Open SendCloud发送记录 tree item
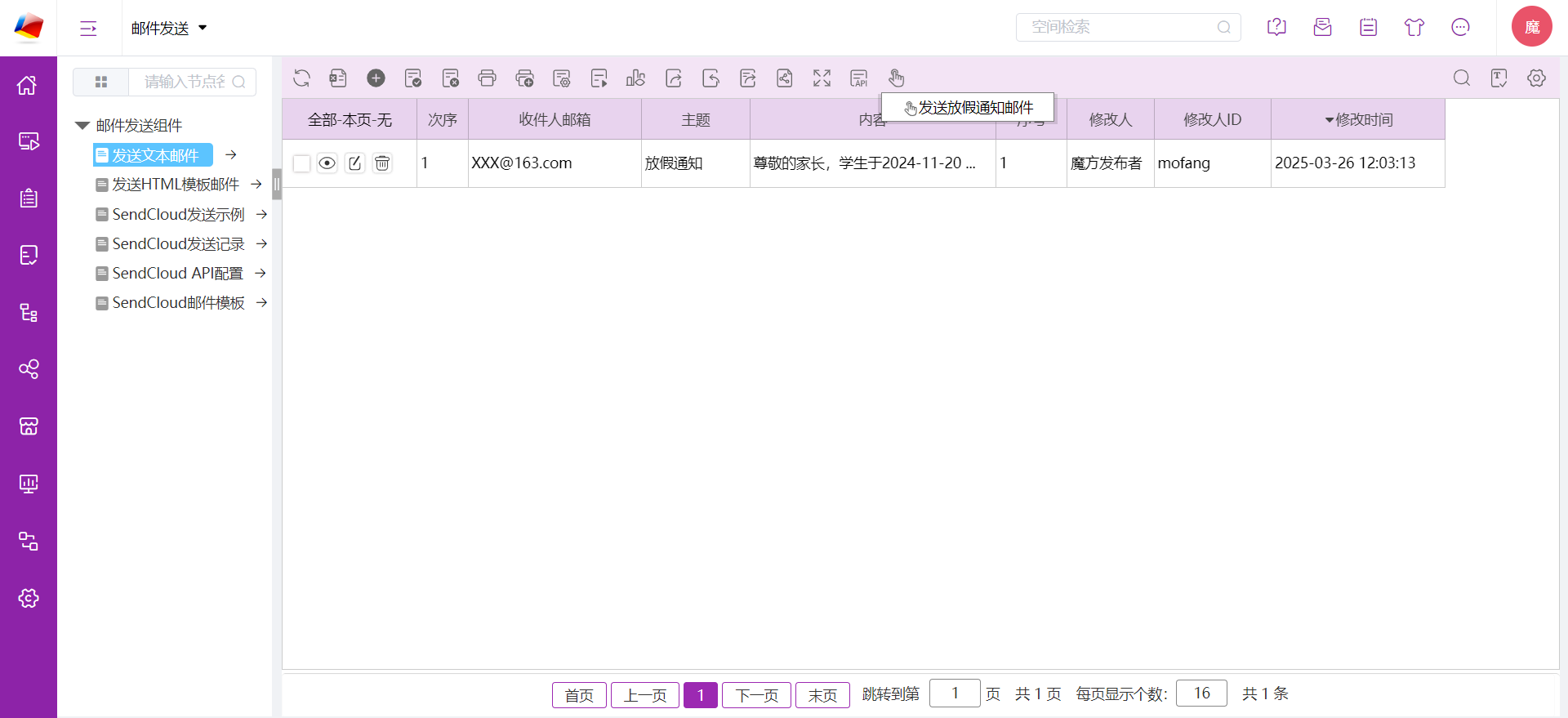1568x718 pixels. pyautogui.click(x=171, y=243)
